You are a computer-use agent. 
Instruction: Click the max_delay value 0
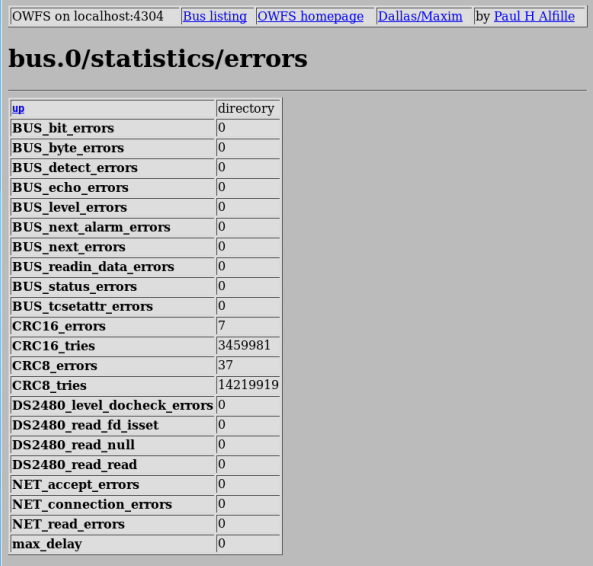pos(222,543)
